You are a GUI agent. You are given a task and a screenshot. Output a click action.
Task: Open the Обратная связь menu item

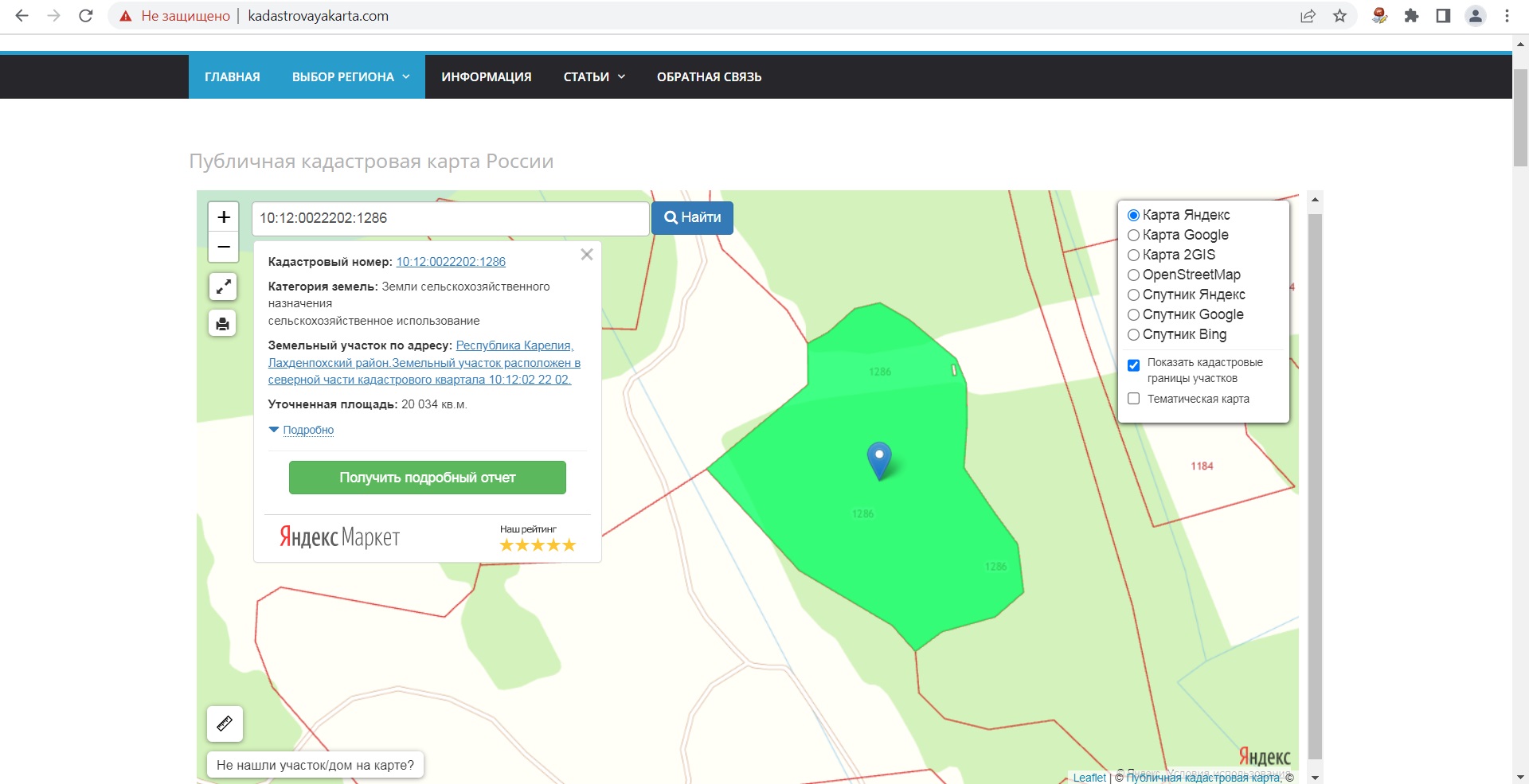(x=709, y=76)
